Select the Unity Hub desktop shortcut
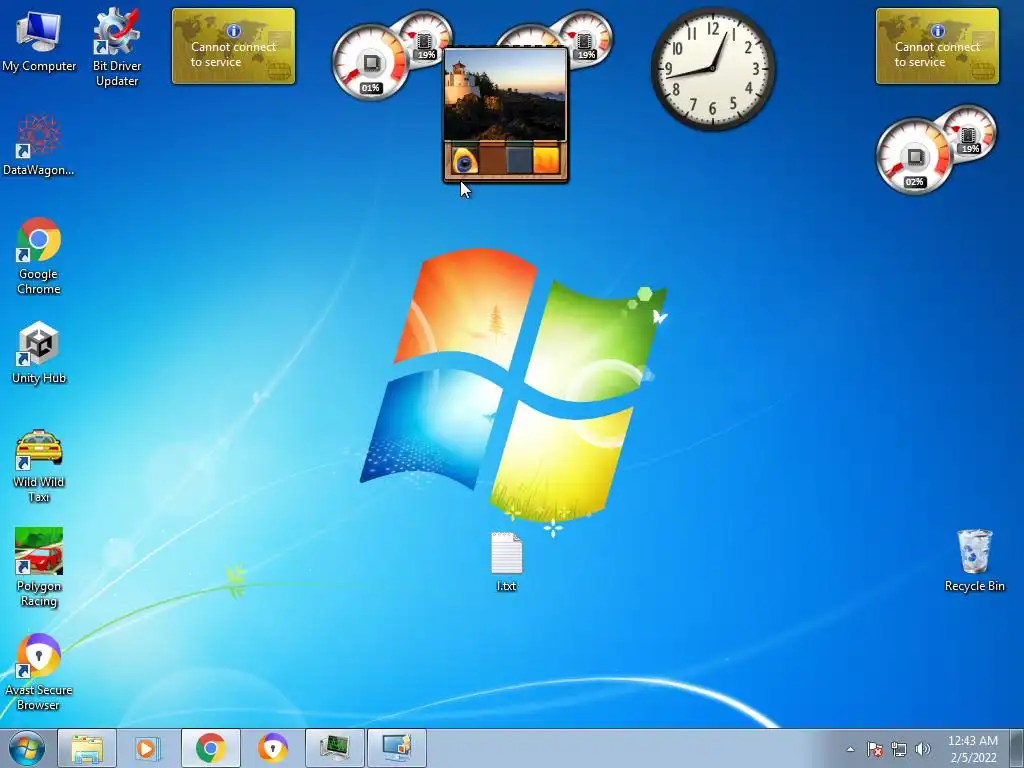 tap(39, 352)
